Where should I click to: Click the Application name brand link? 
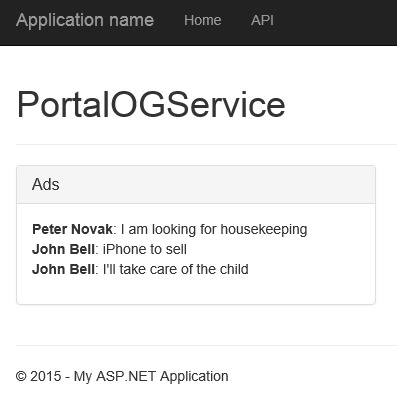point(85,20)
